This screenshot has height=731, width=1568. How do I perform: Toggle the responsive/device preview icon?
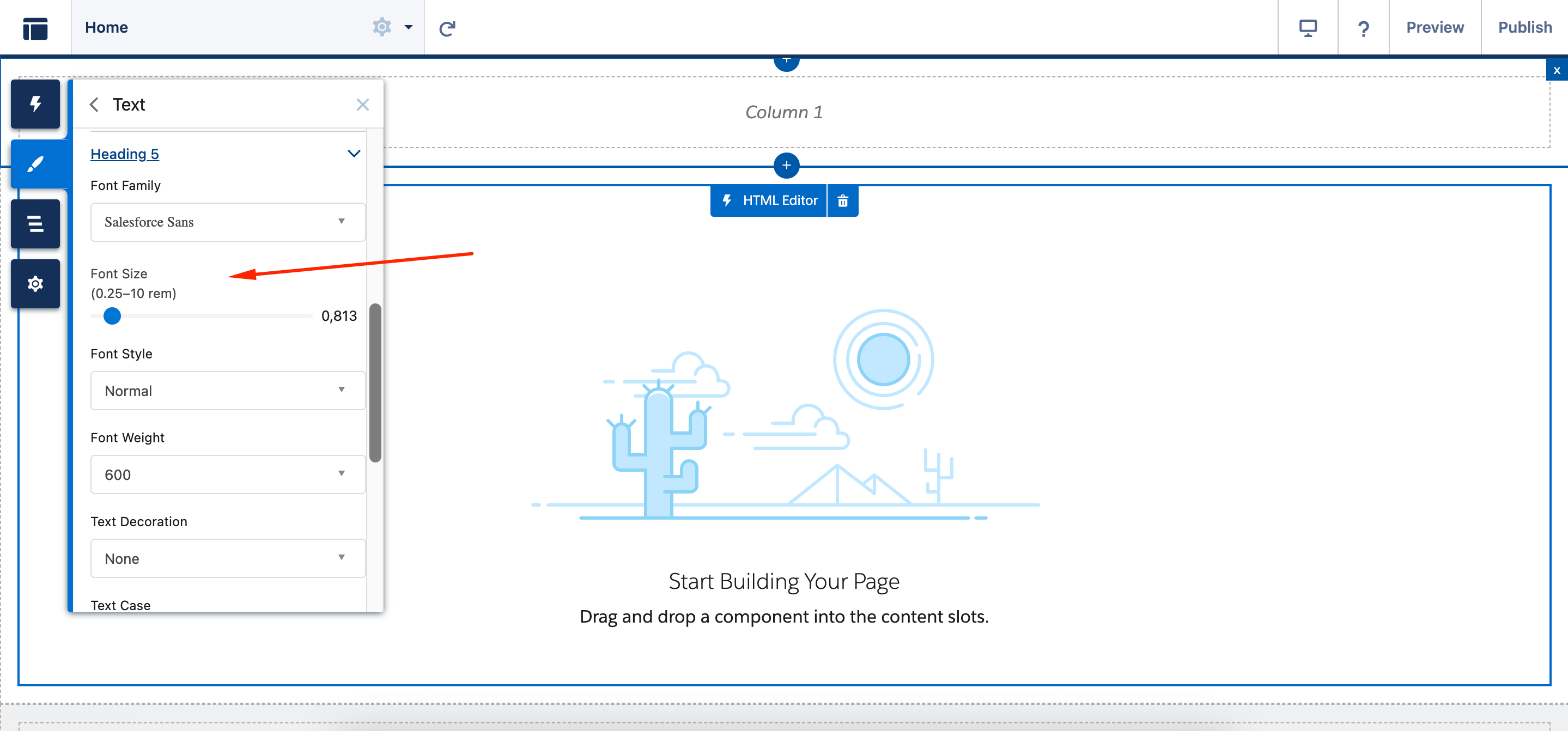[1308, 27]
